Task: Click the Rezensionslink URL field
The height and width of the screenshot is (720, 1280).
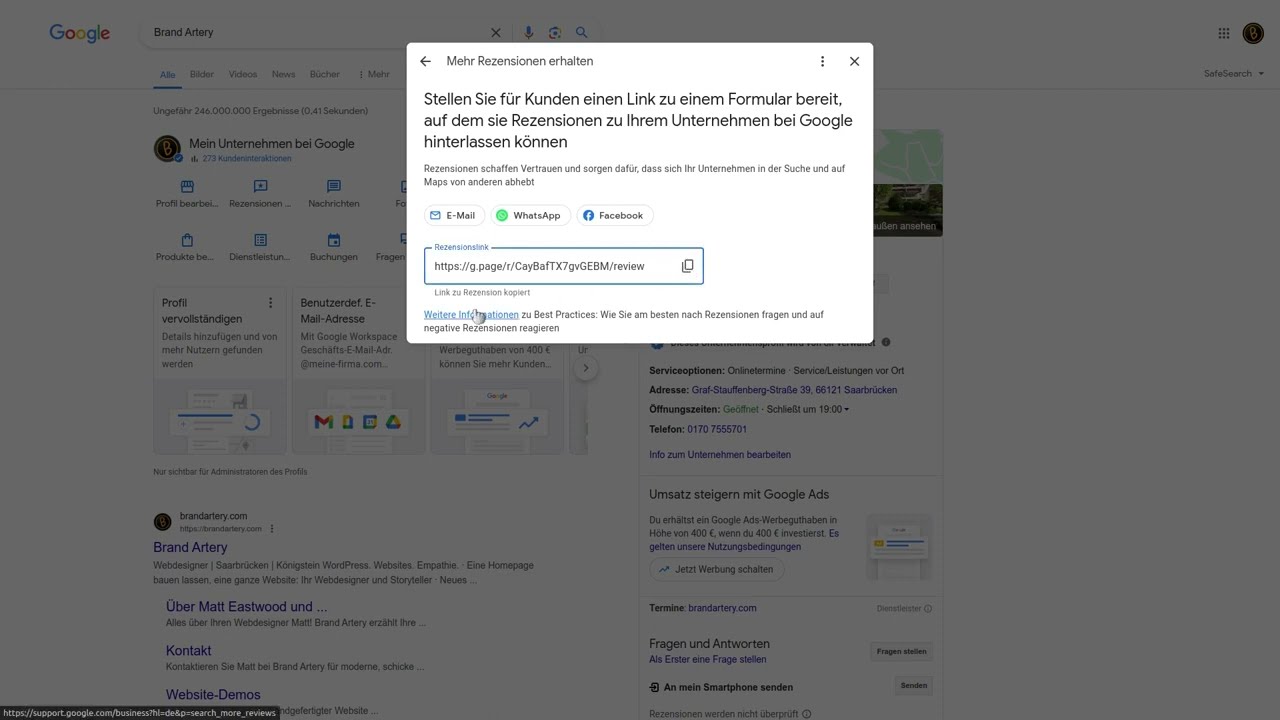Action: click(x=563, y=266)
